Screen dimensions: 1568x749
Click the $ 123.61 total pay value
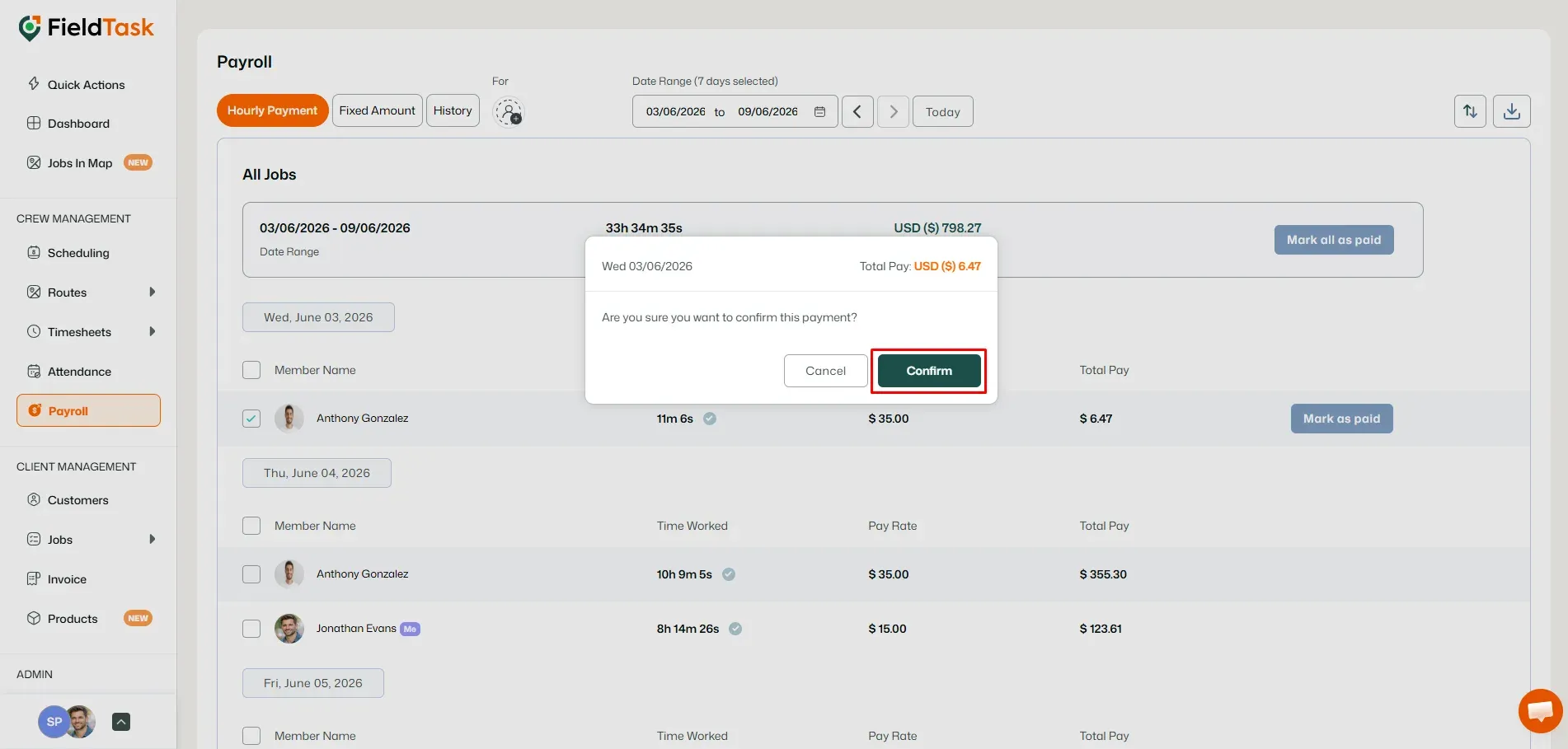point(1101,629)
